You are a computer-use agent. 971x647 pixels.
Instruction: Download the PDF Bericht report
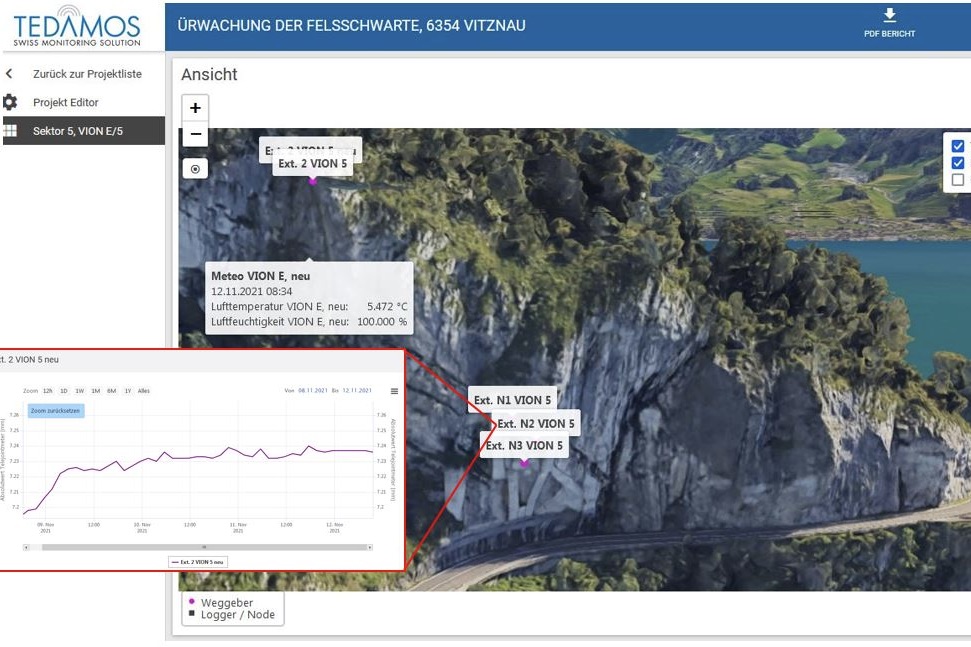tap(889, 24)
